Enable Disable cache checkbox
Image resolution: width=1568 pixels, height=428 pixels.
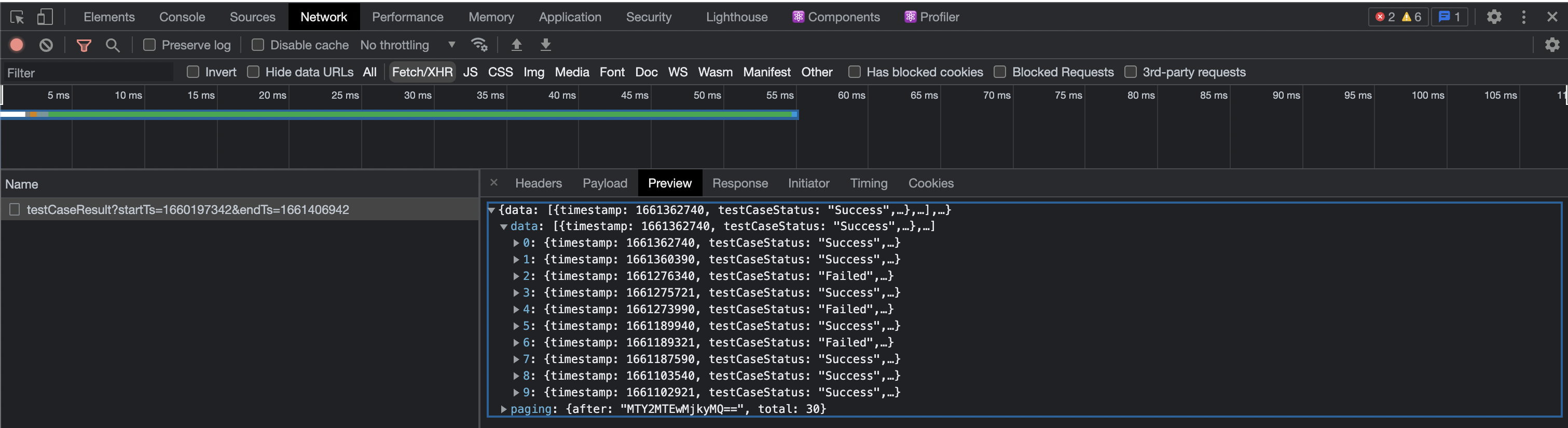[257, 45]
